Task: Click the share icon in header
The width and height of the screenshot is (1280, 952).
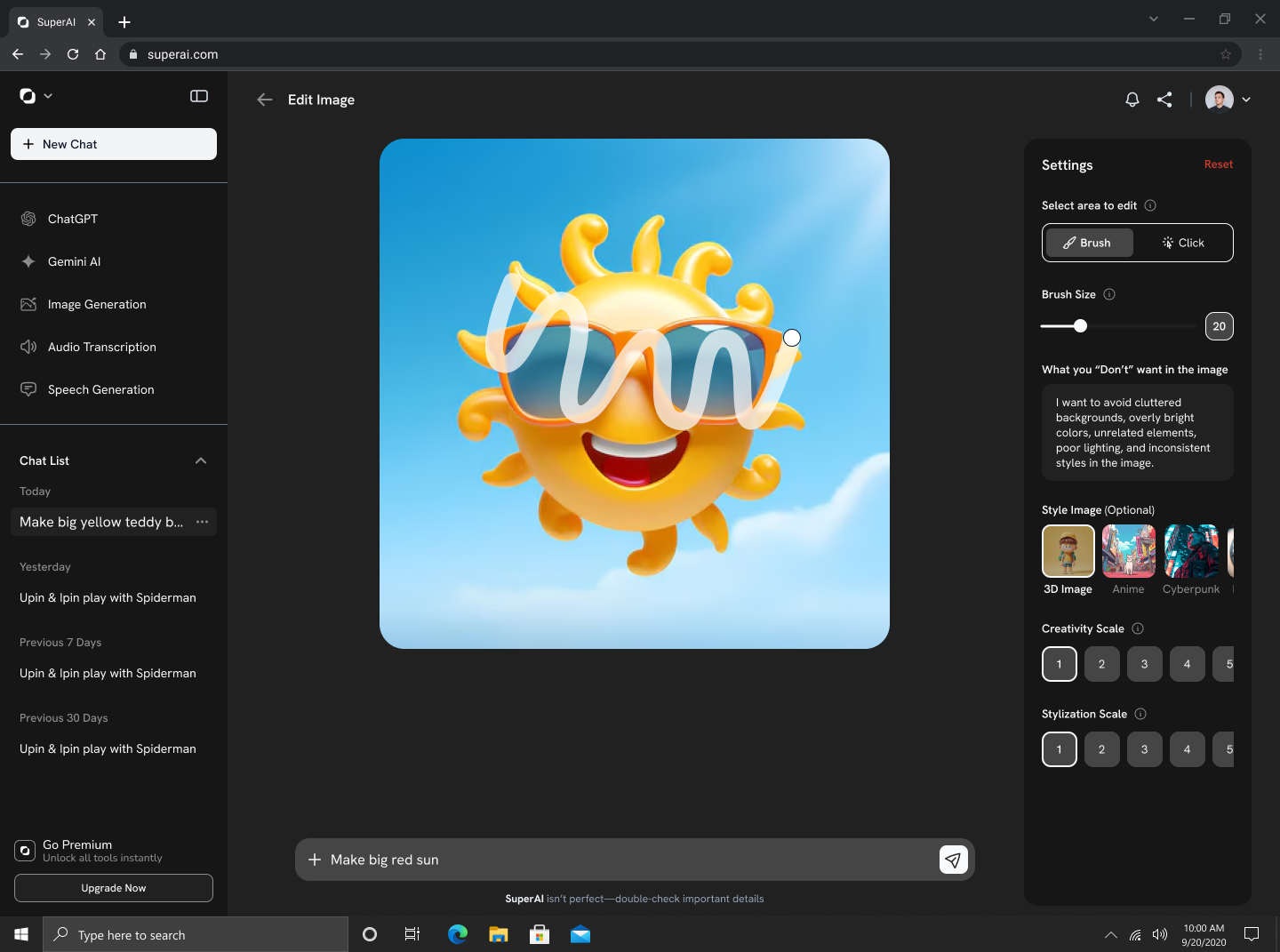Action: coord(1164,100)
